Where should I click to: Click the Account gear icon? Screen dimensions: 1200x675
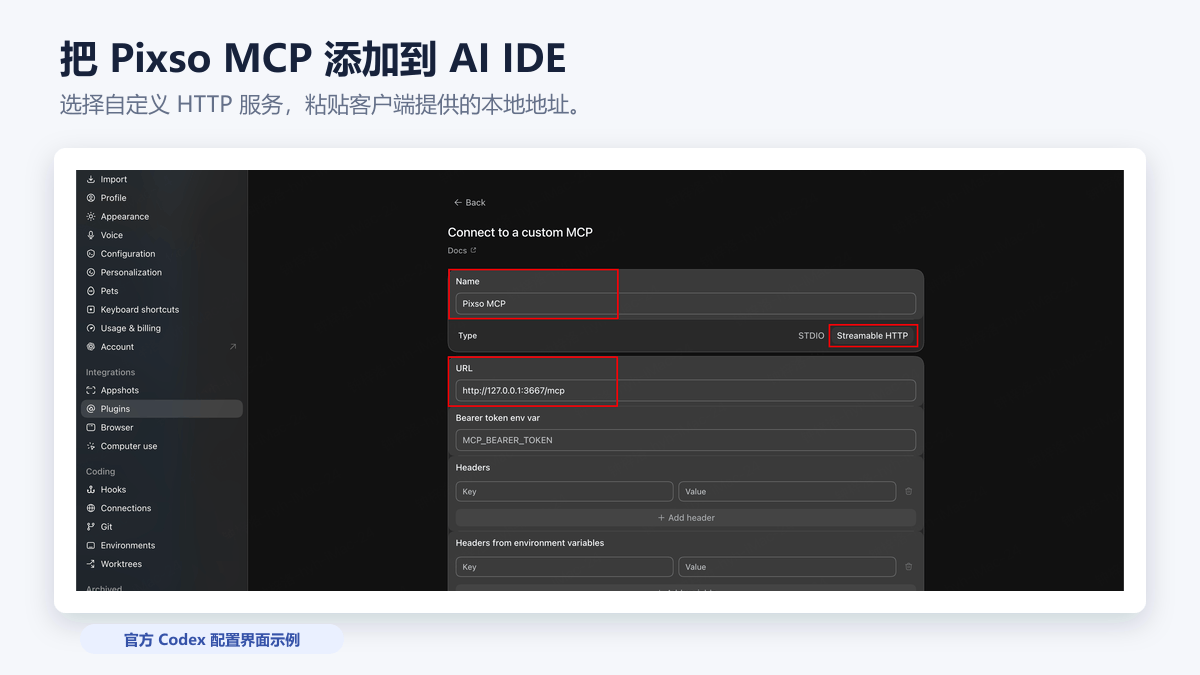click(x=91, y=347)
